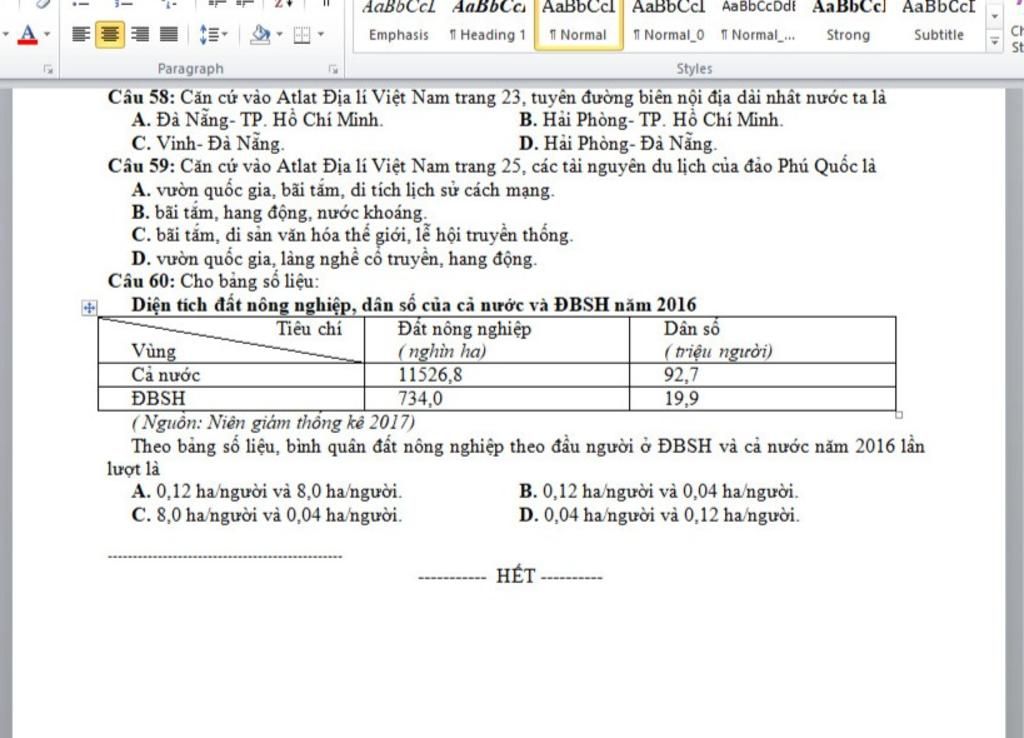1024x738 pixels.
Task: Apply Borders using the borders icon
Action: (302, 34)
